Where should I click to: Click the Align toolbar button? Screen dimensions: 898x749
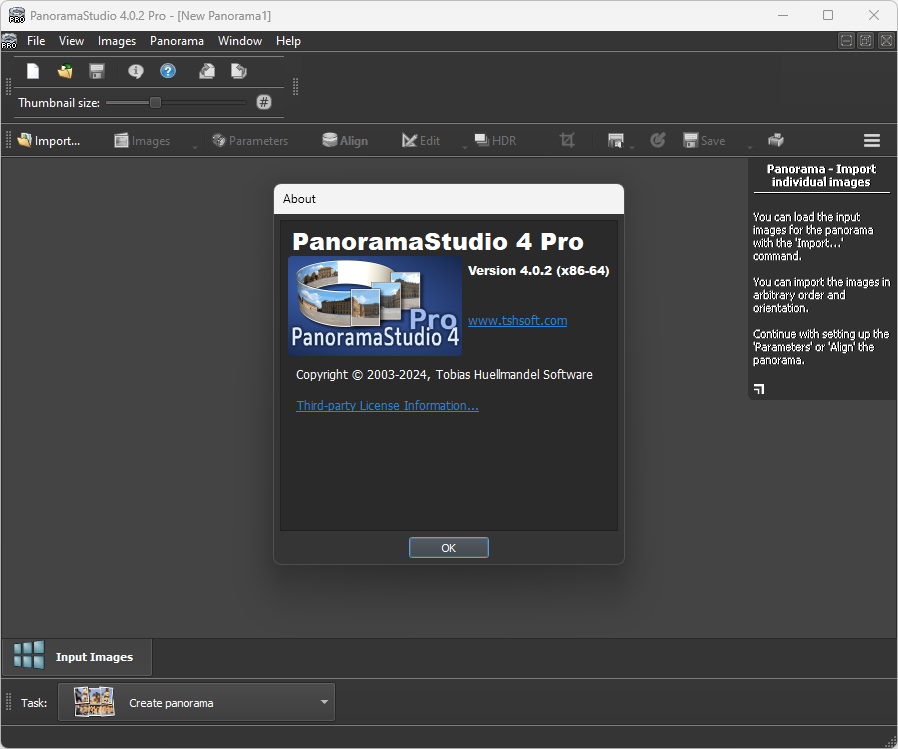tap(345, 141)
